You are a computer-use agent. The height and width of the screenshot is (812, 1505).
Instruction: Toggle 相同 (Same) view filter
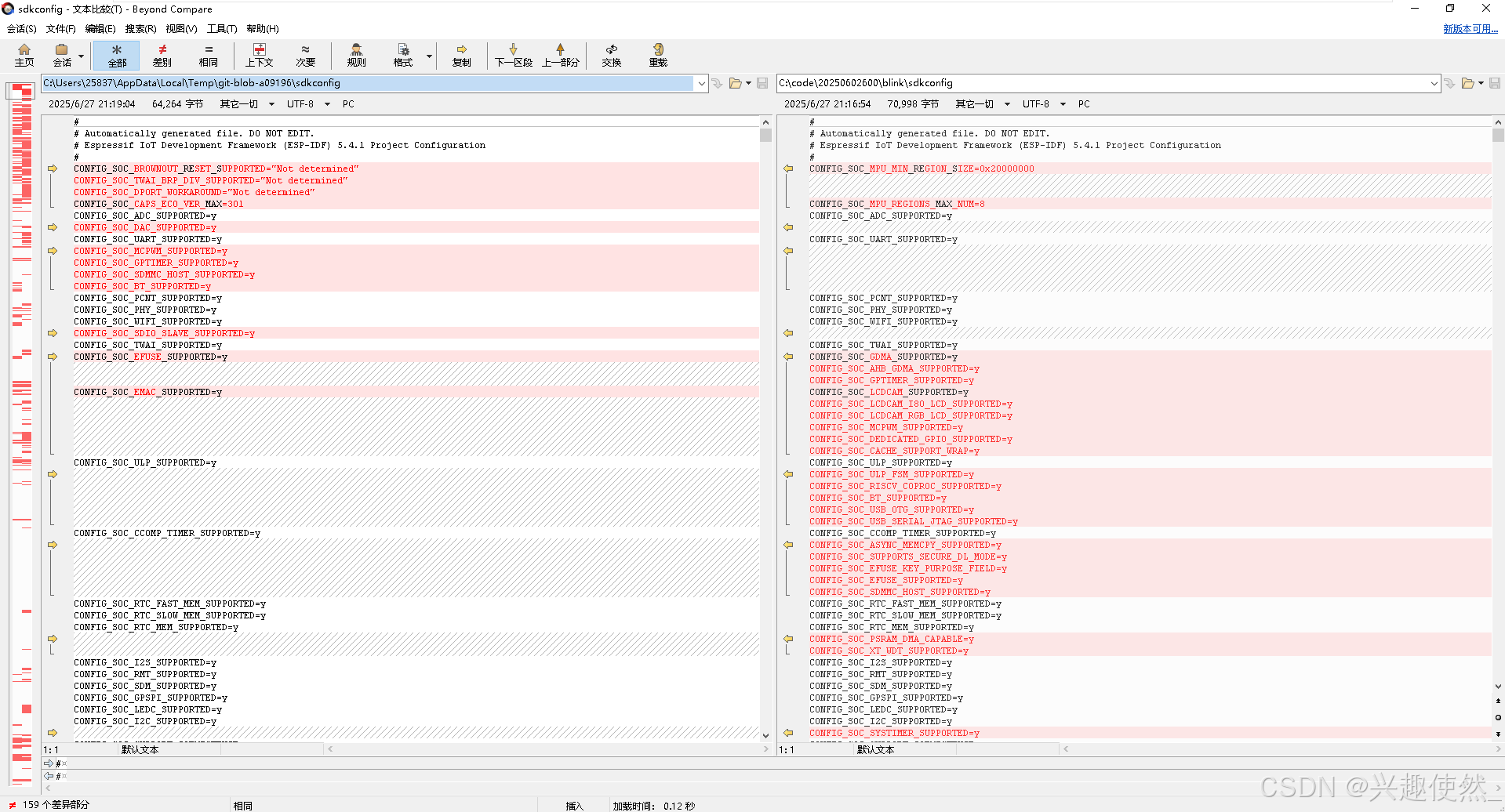209,56
